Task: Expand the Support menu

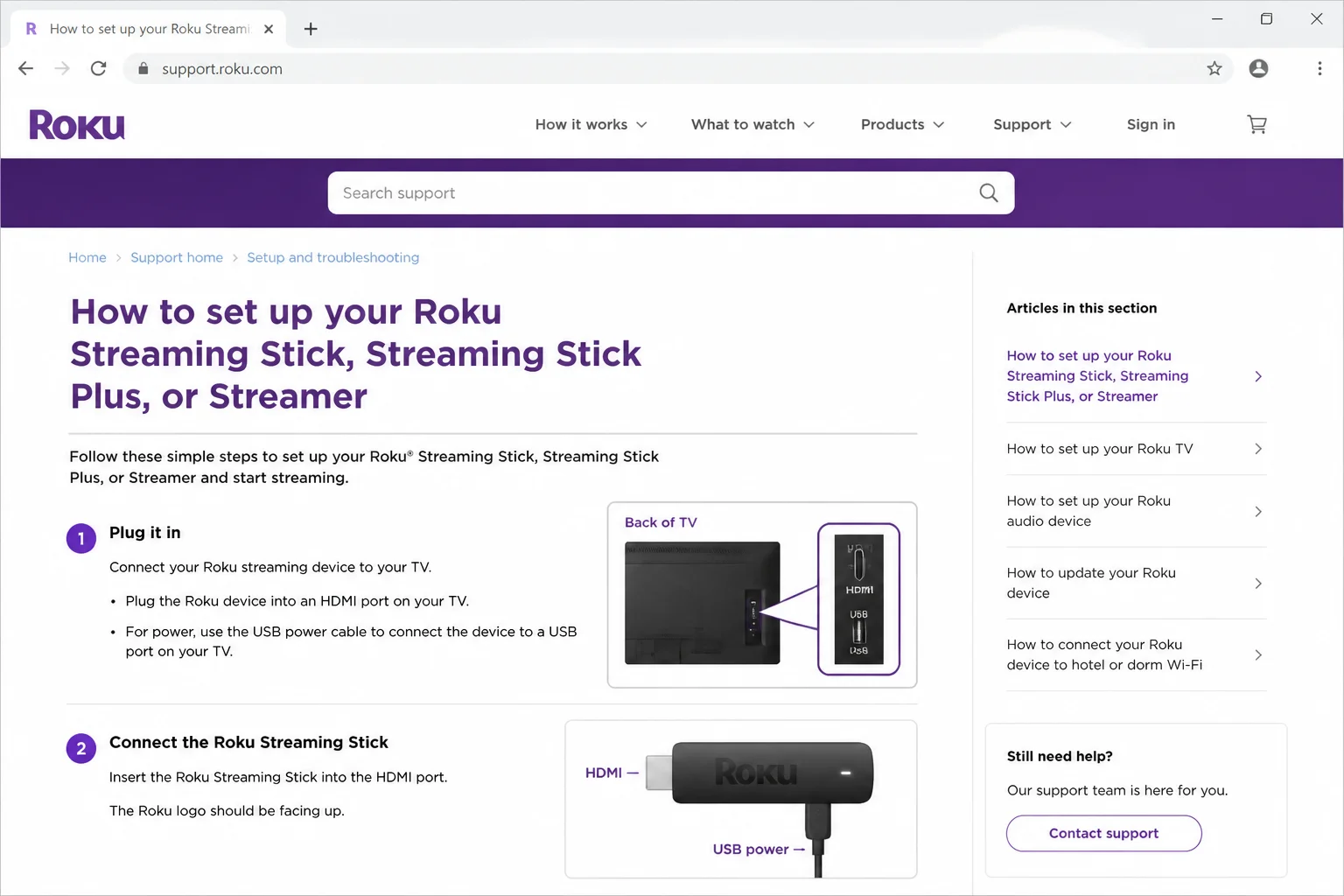Action: coord(1032,124)
